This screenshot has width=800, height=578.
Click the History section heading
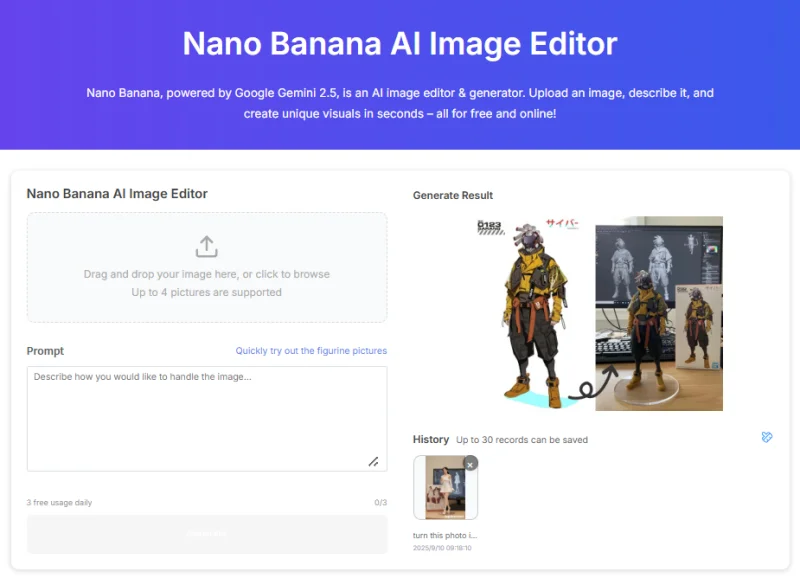[431, 439]
